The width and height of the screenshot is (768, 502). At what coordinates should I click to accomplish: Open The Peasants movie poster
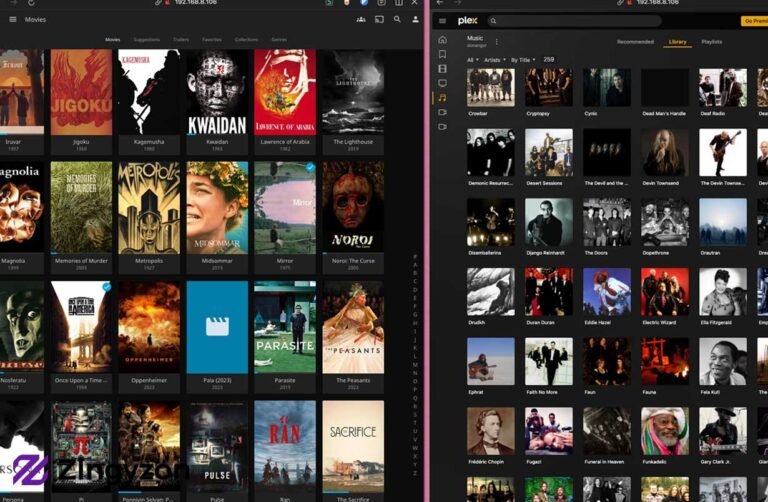click(353, 327)
